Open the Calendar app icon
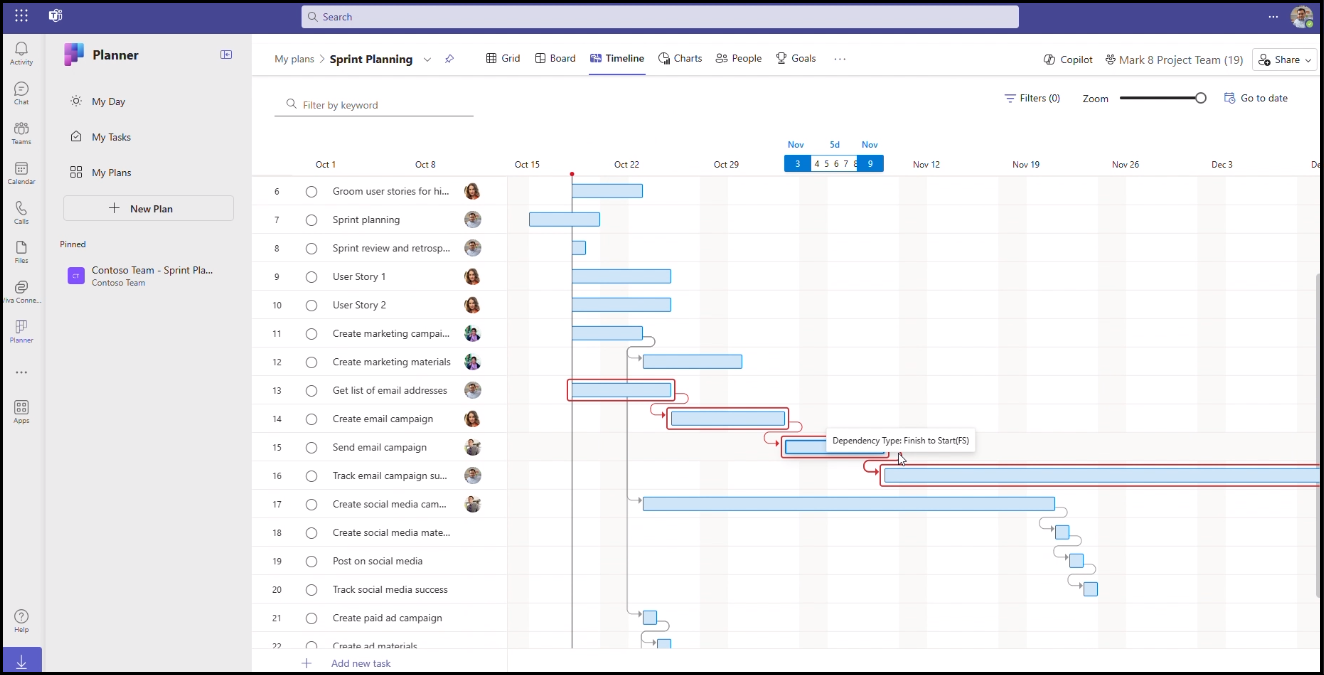Viewport: 1324px width, 675px height. pos(21,173)
